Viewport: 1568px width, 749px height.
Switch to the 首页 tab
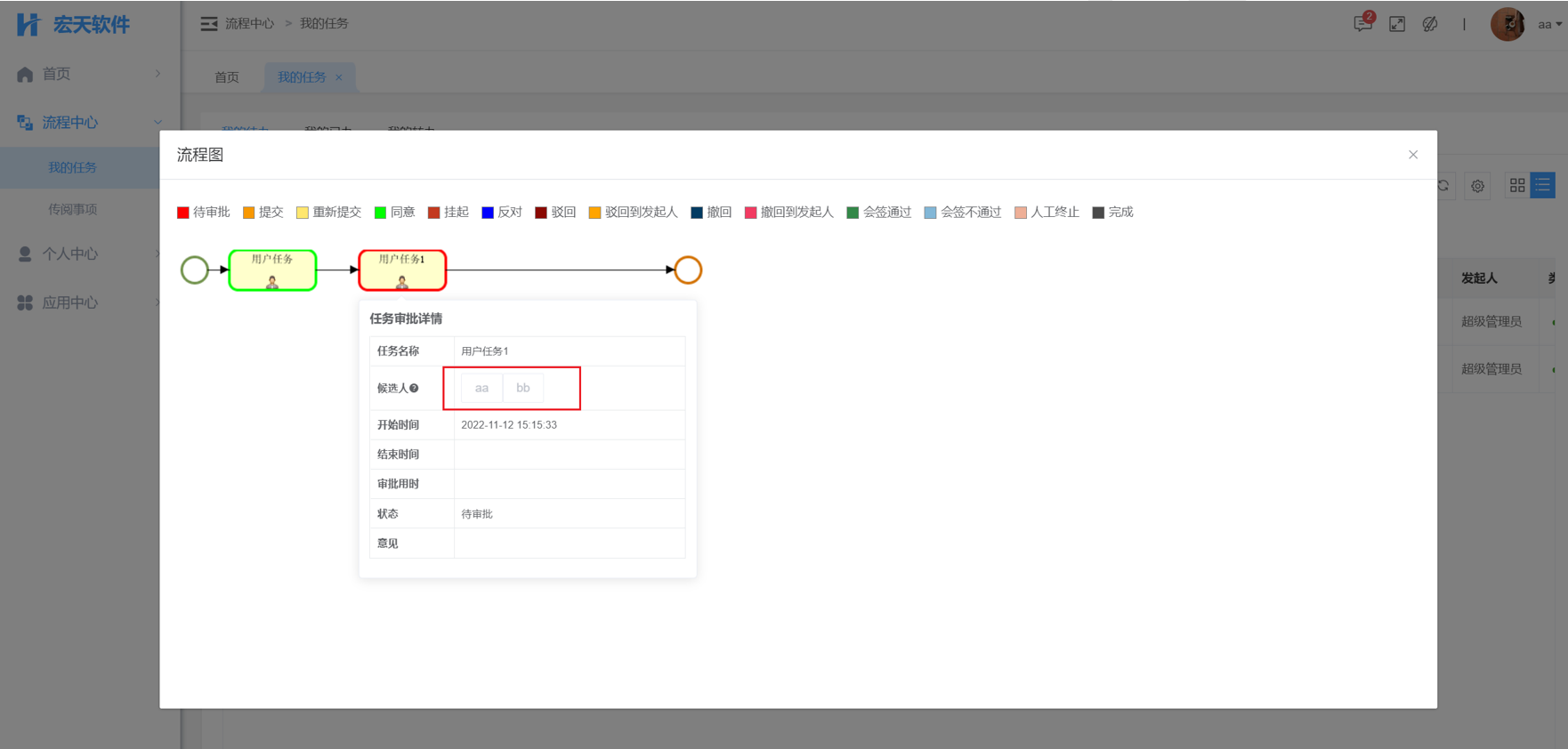point(227,77)
